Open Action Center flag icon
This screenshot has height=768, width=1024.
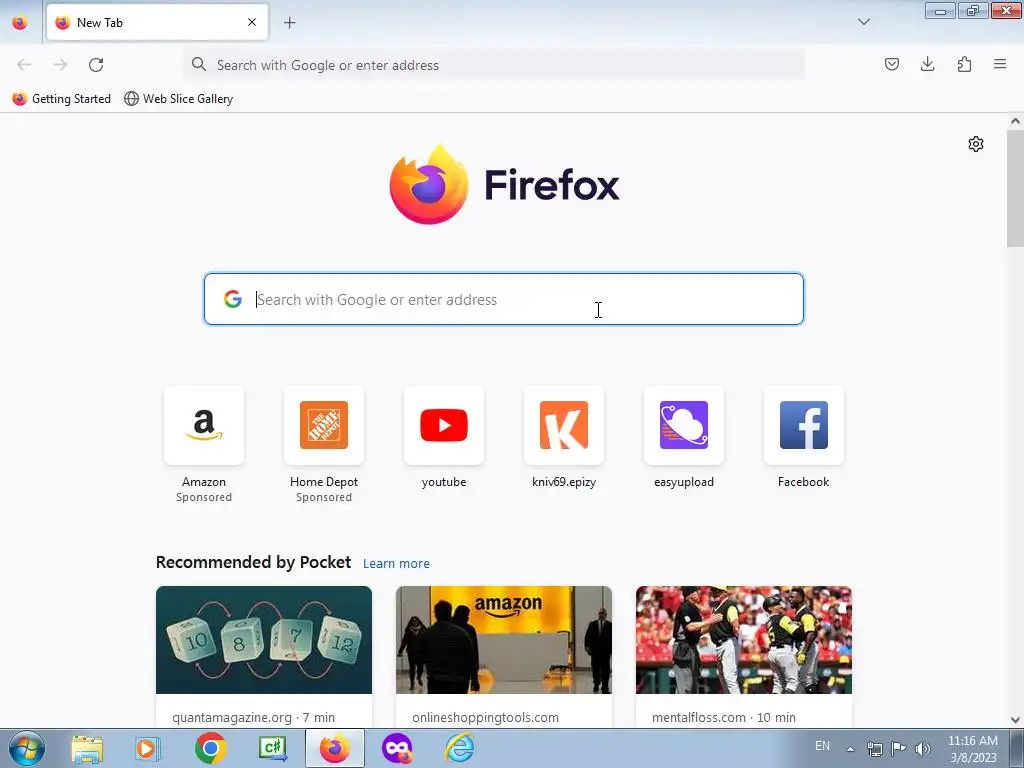[x=899, y=749]
